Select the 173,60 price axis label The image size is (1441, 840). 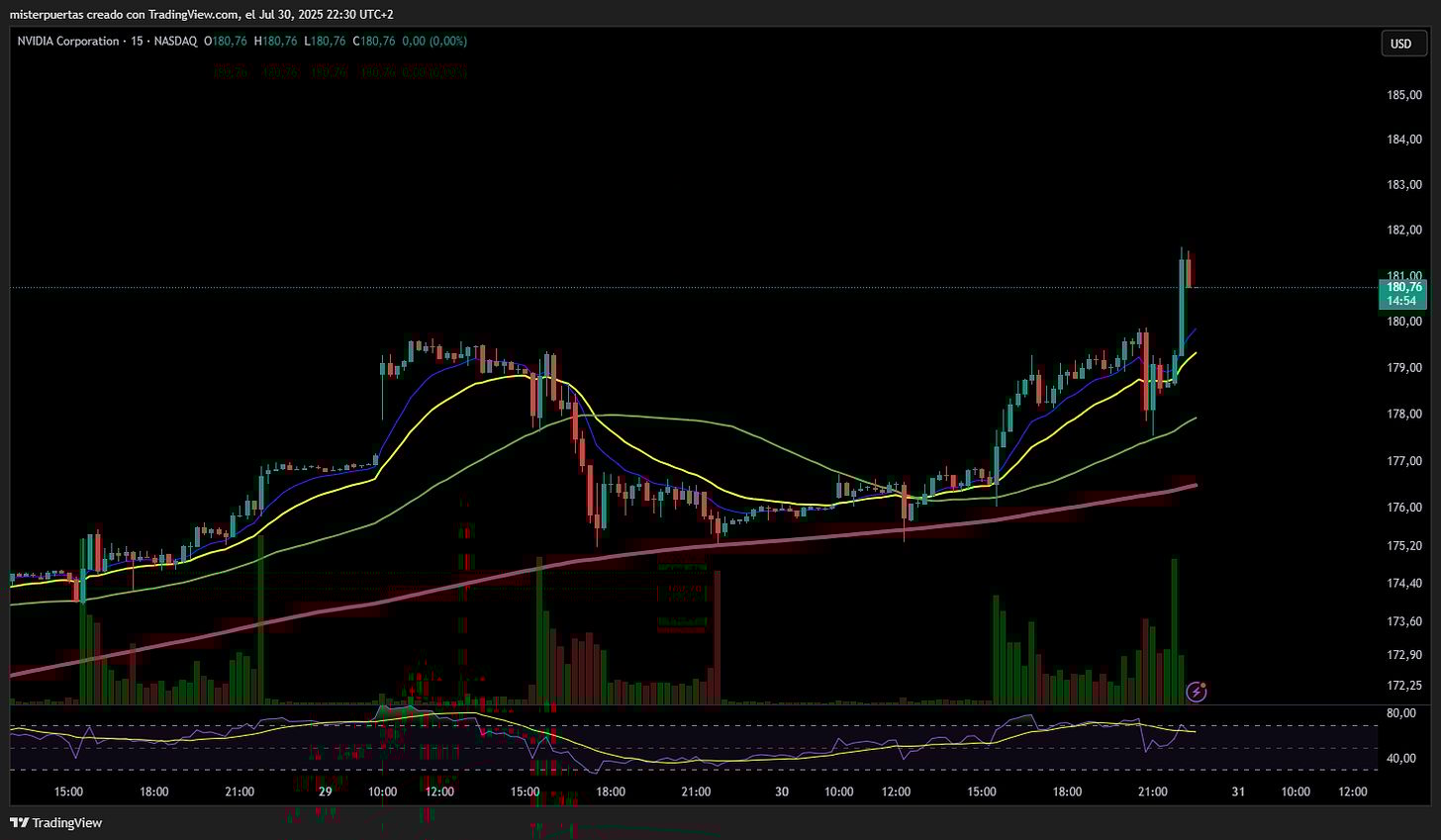click(x=1404, y=622)
